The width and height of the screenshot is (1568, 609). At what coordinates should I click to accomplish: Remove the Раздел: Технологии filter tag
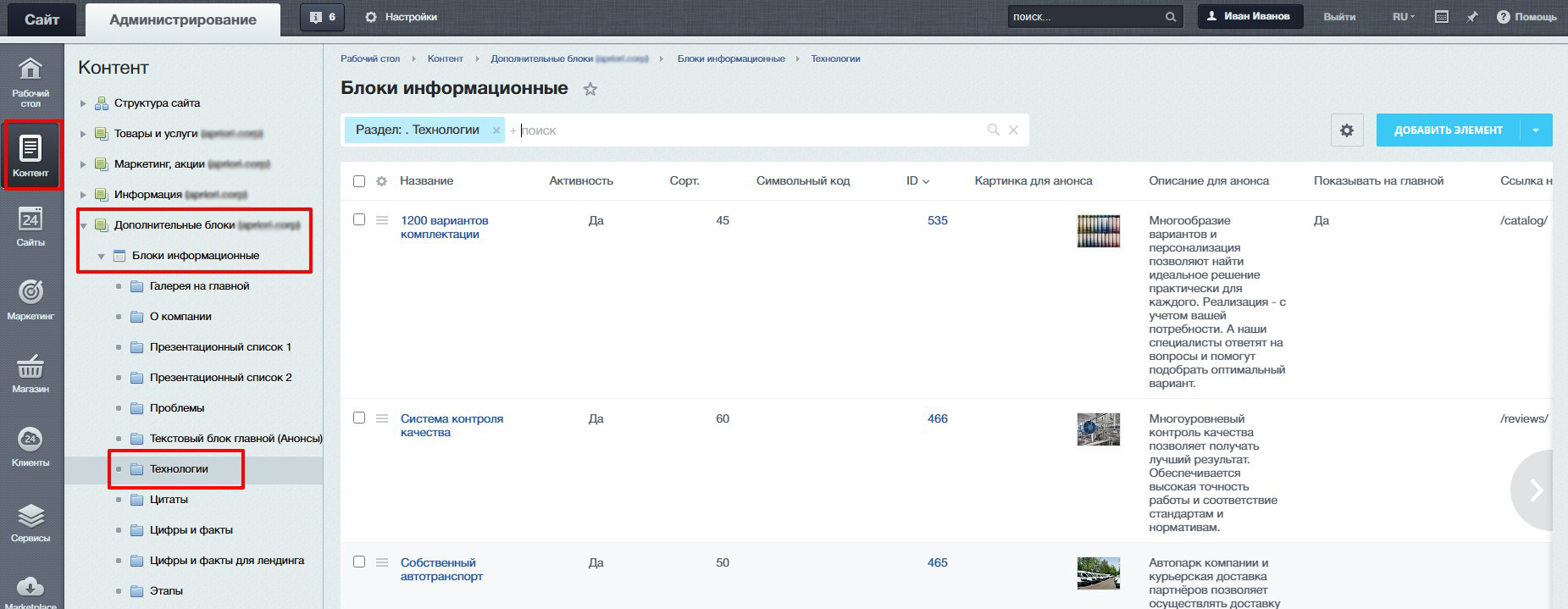(x=496, y=130)
